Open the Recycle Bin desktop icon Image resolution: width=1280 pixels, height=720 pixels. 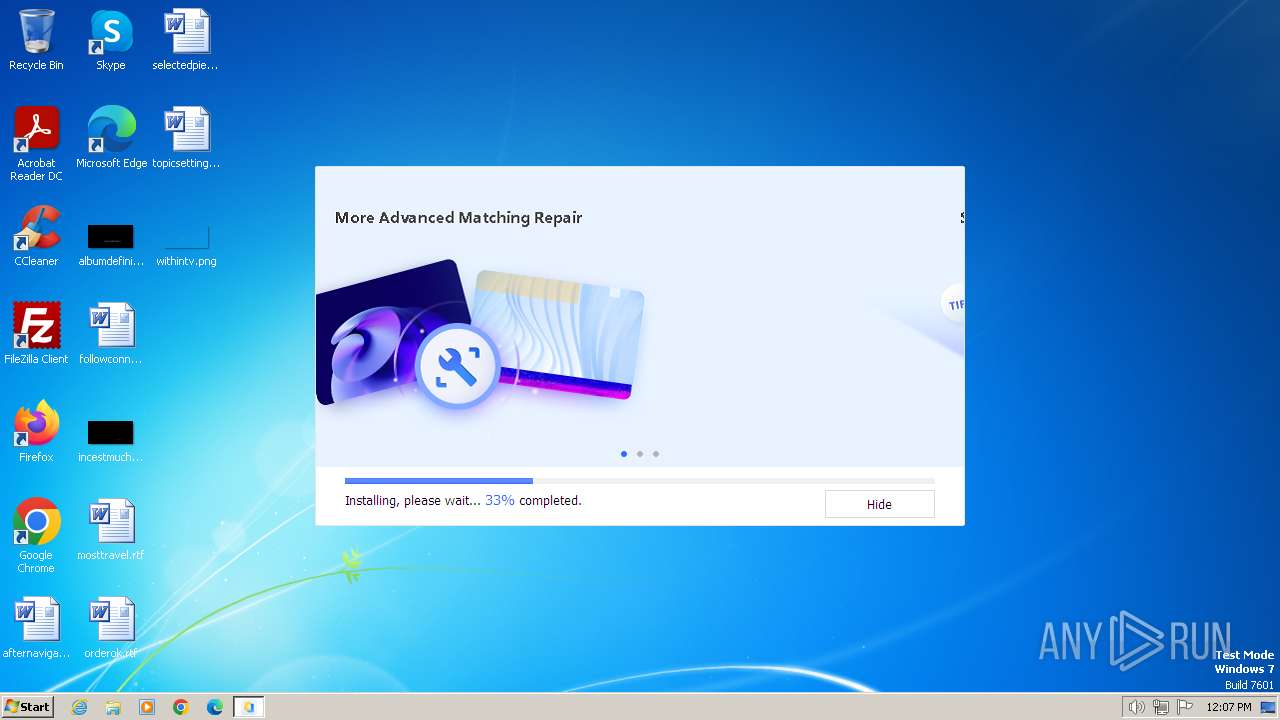[36, 40]
